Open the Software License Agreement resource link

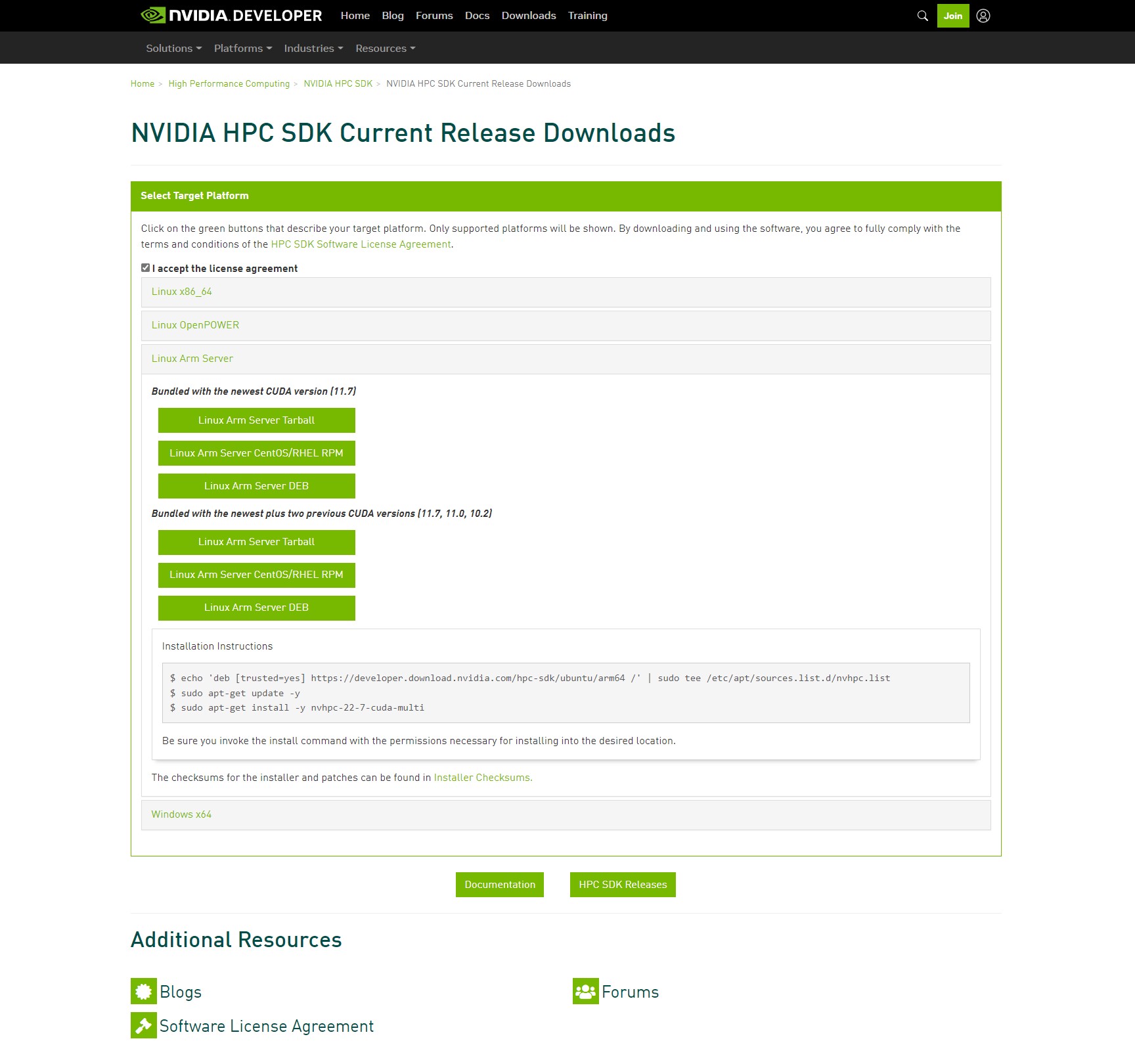click(267, 1026)
